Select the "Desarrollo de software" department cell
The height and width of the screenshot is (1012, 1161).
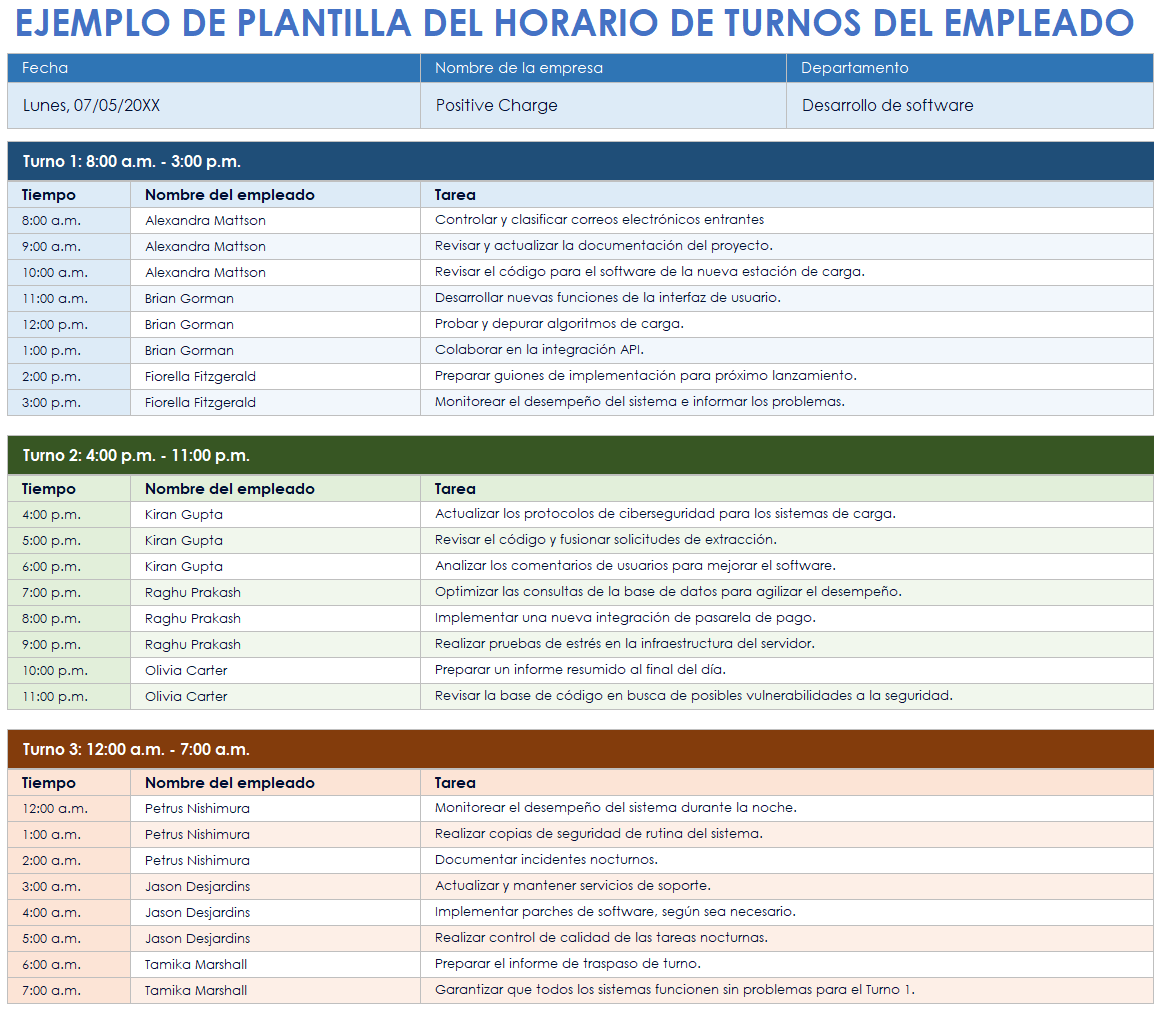point(887,106)
